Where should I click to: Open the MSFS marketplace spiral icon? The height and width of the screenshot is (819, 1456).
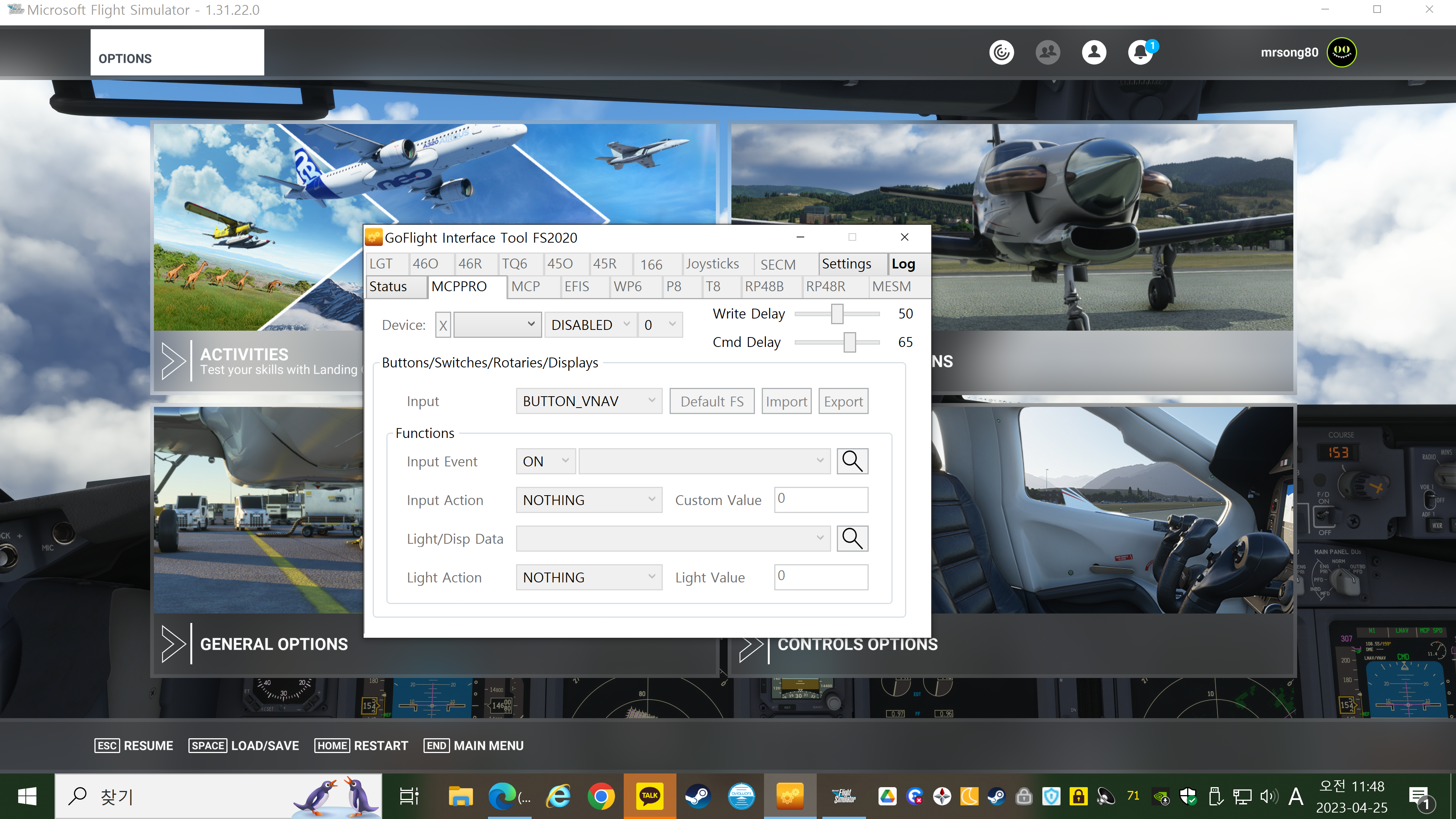1001,53
